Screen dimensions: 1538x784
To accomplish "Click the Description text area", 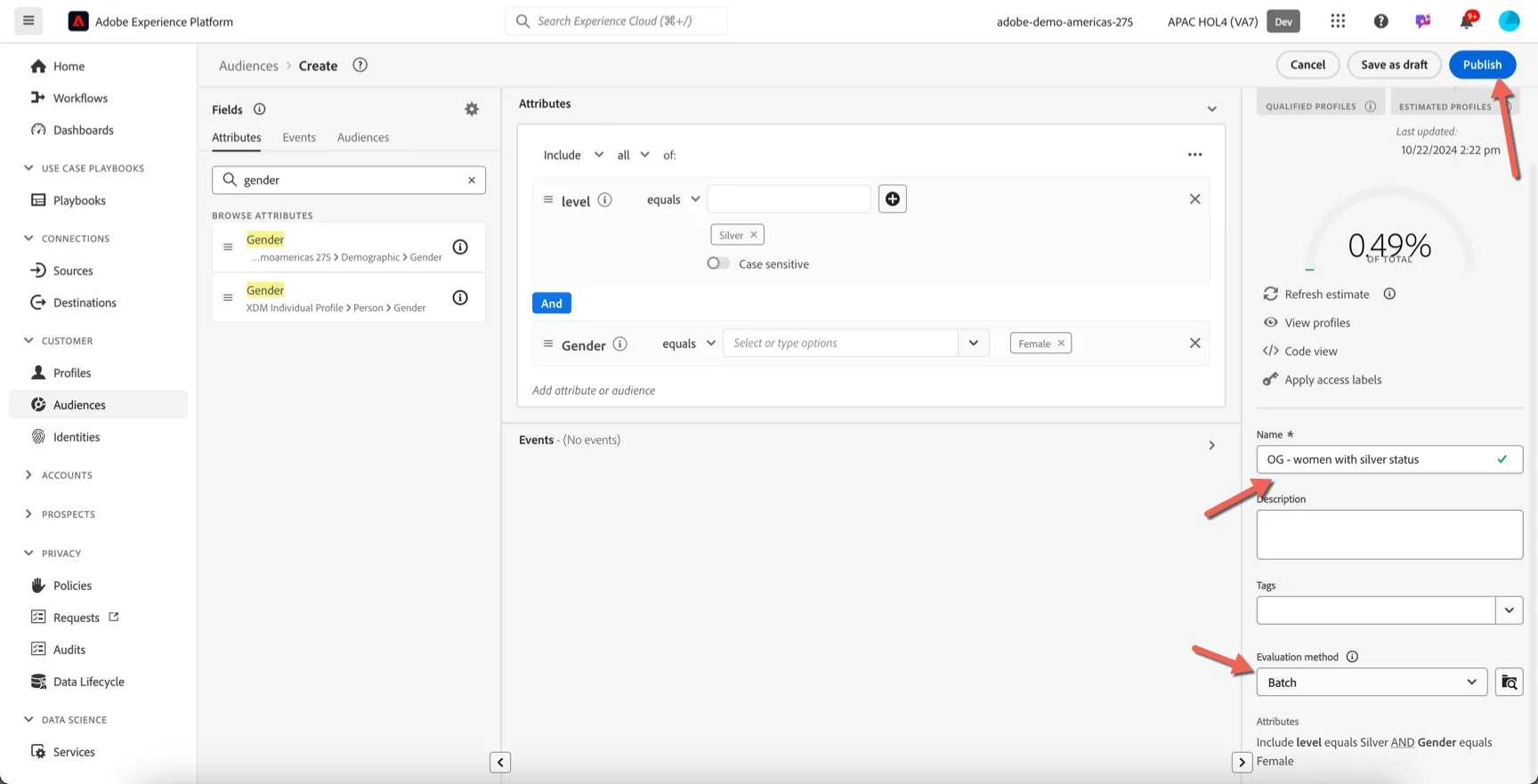I will point(1389,535).
